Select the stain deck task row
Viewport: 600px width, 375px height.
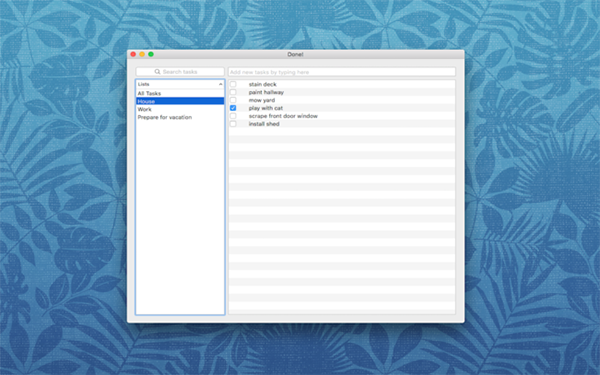click(342, 84)
